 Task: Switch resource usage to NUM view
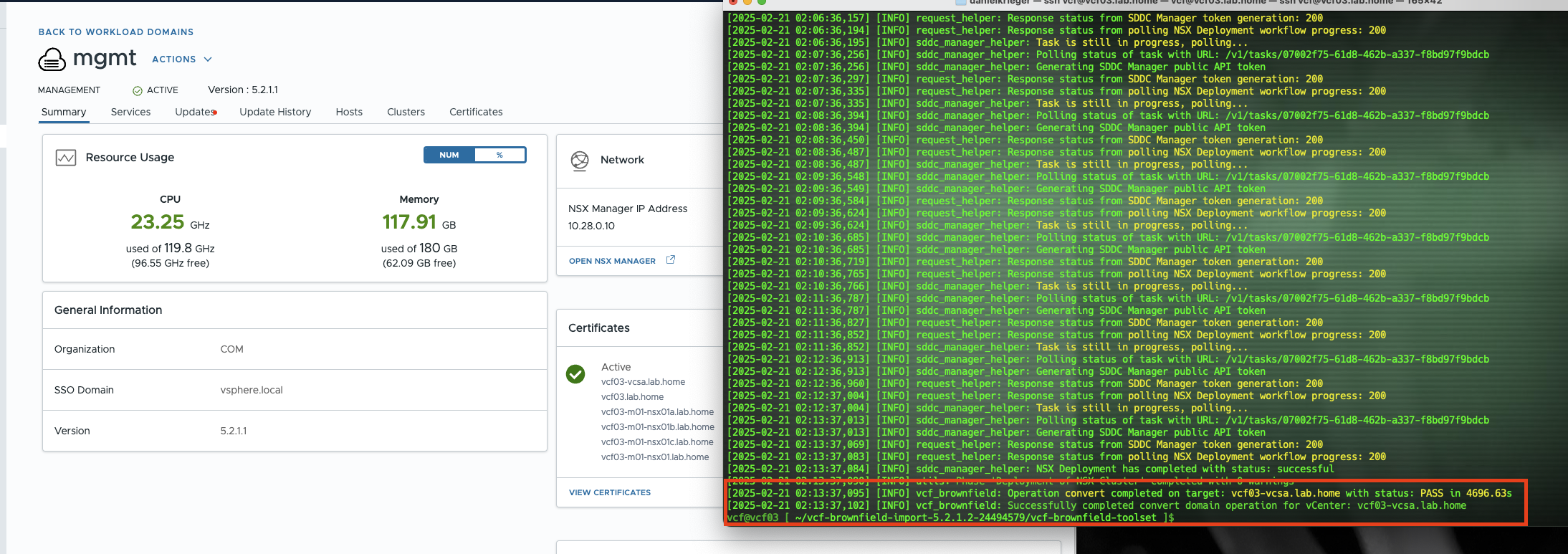449,155
